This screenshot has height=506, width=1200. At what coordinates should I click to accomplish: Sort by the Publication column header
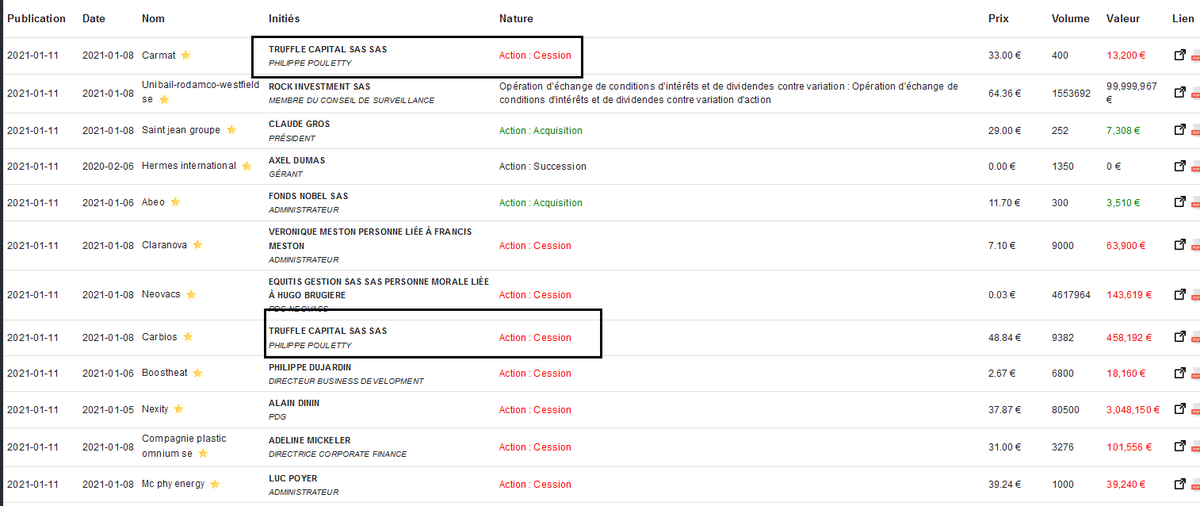tap(36, 19)
